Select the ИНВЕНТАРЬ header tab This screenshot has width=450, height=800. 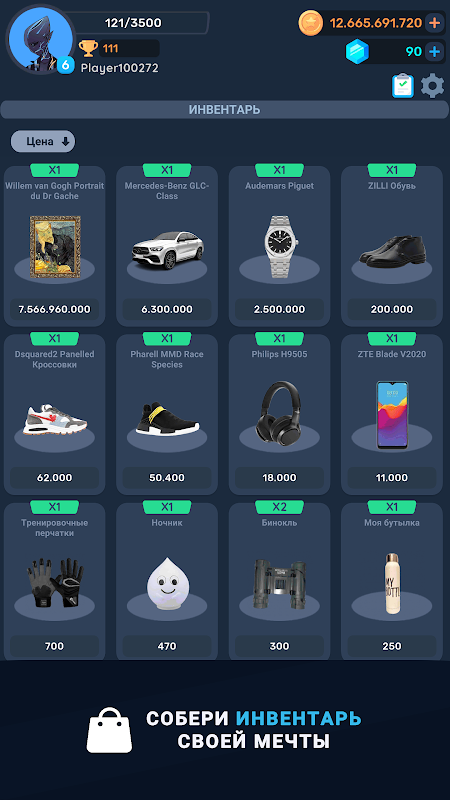point(224,110)
